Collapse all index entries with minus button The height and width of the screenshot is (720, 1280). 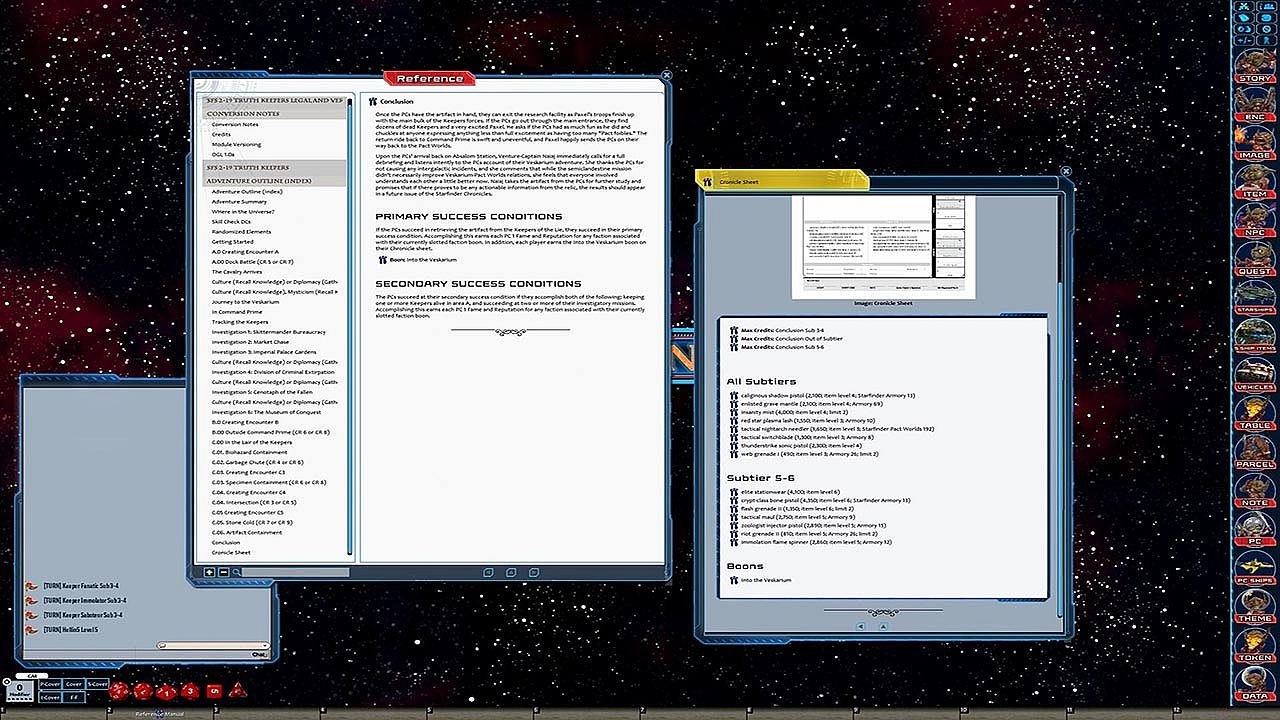[x=223, y=572]
